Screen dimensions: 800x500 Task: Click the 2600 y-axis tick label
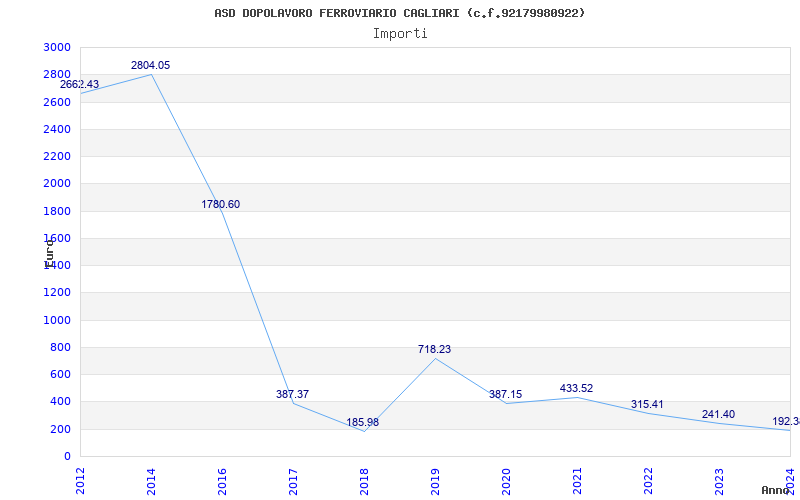tap(57, 102)
